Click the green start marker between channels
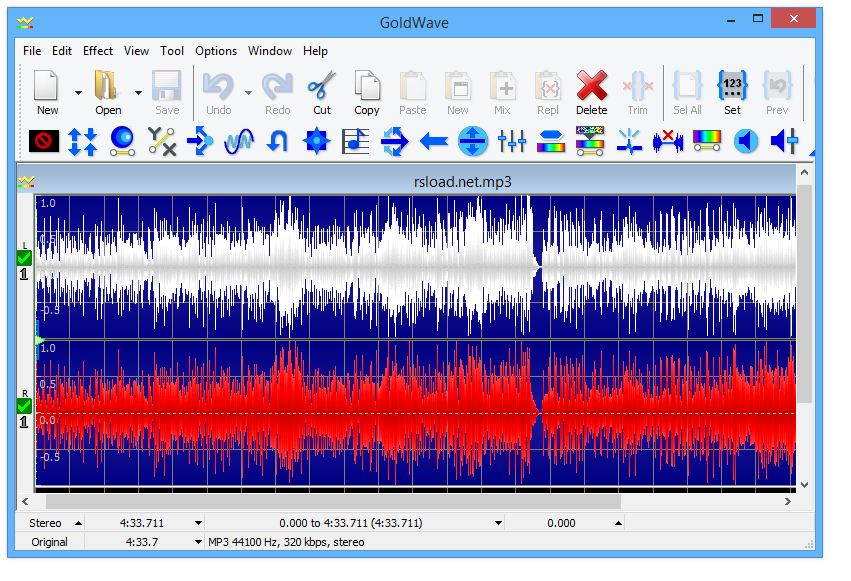The image size is (851, 581). tap(39, 341)
